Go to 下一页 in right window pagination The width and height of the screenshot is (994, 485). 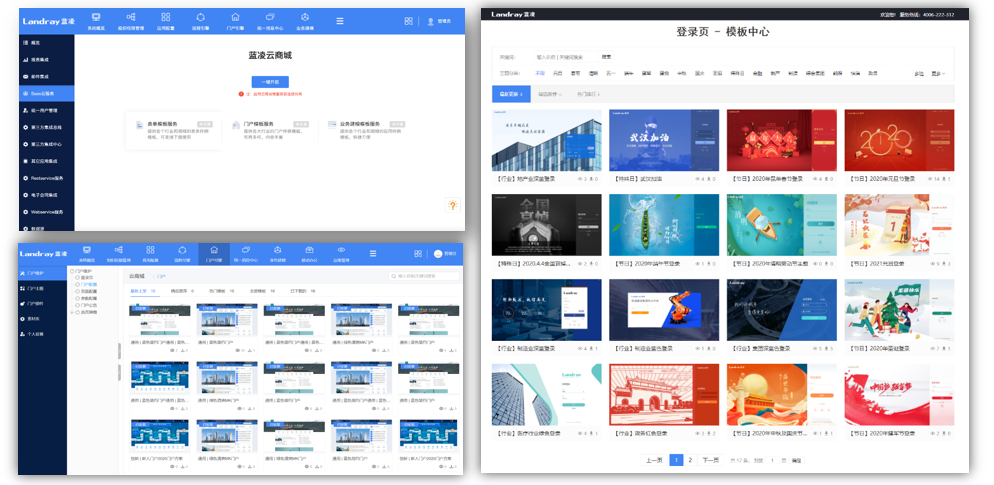tap(711, 460)
